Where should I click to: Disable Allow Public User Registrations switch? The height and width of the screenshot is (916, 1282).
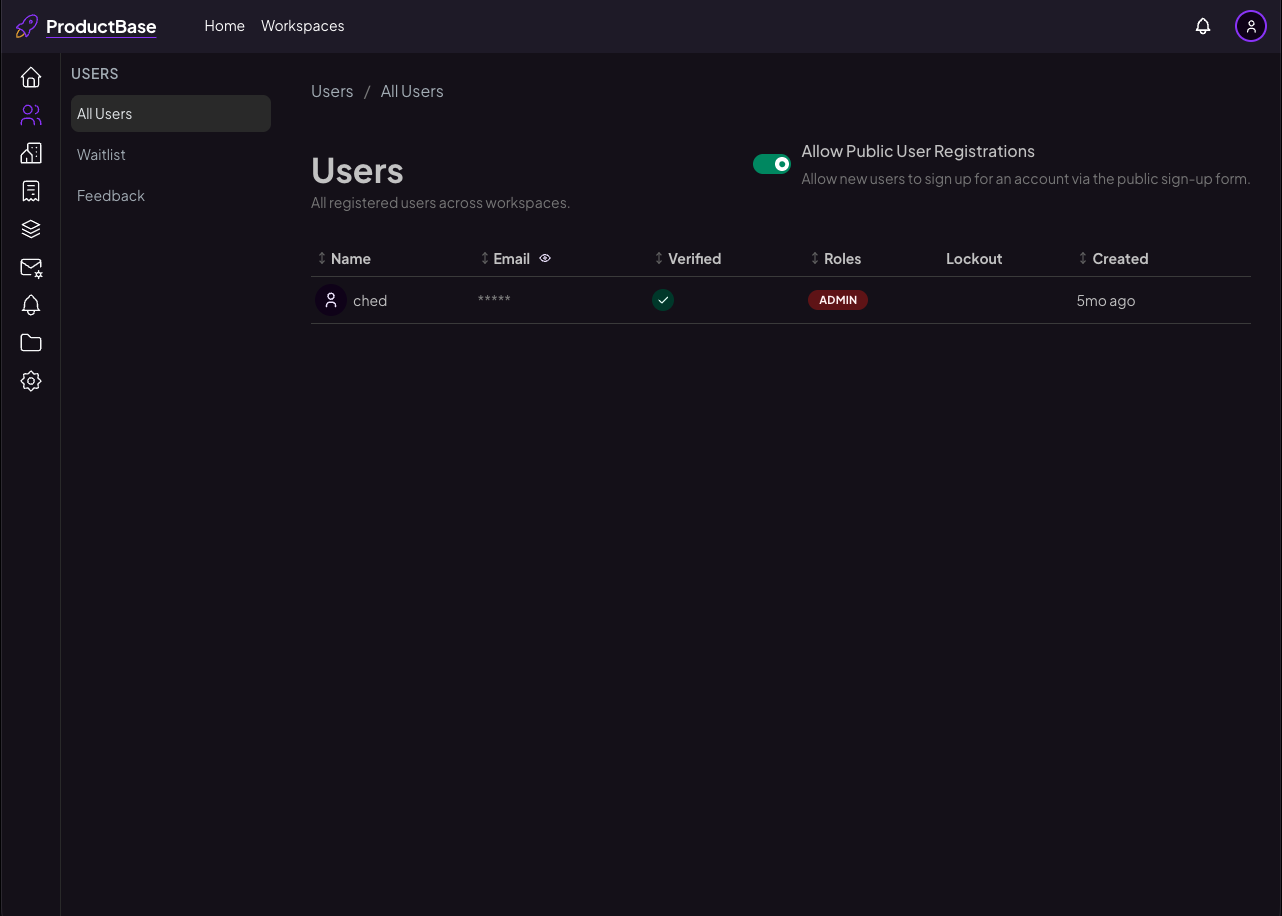tap(772, 164)
